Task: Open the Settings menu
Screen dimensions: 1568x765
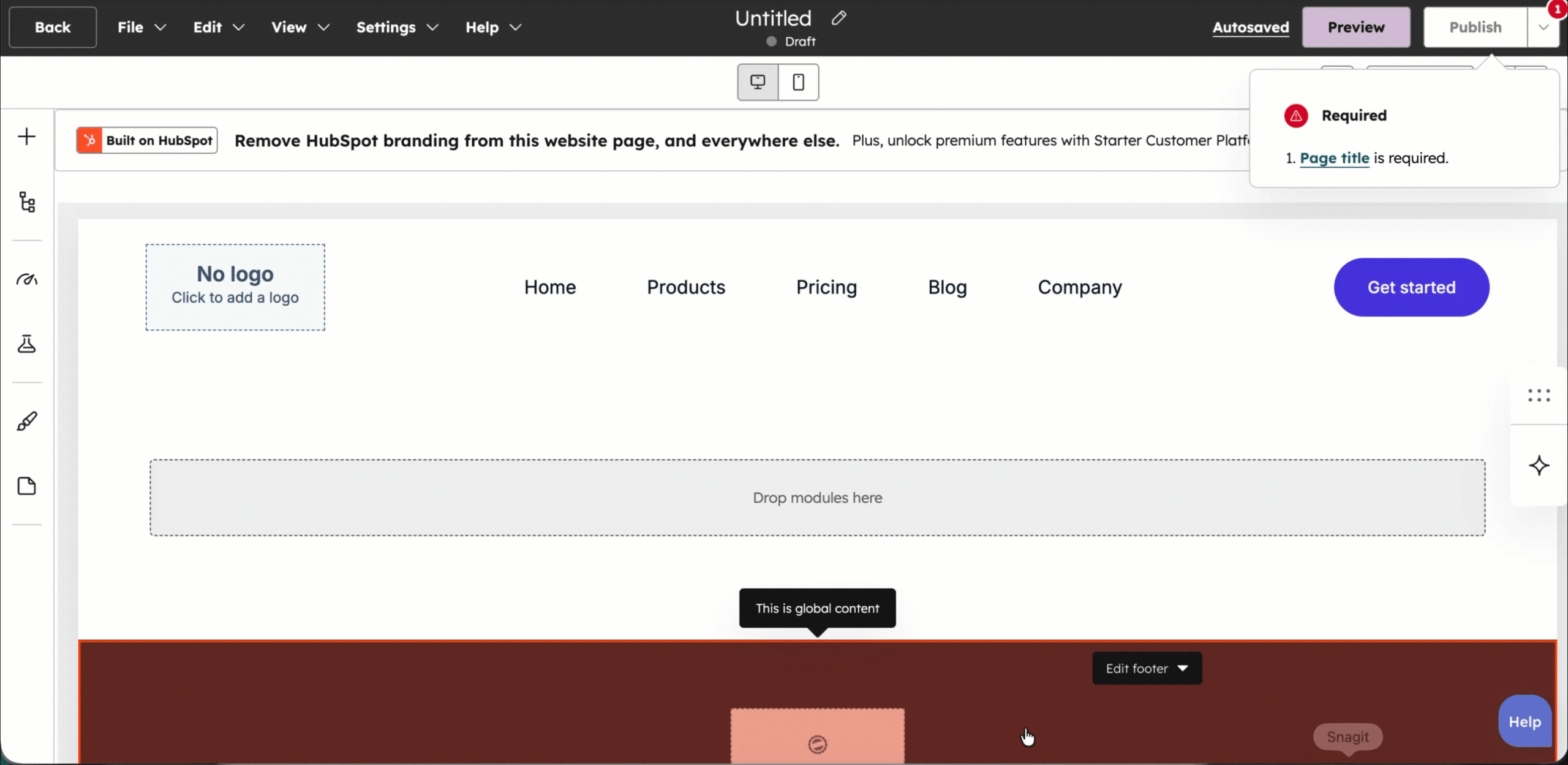Action: click(x=397, y=28)
